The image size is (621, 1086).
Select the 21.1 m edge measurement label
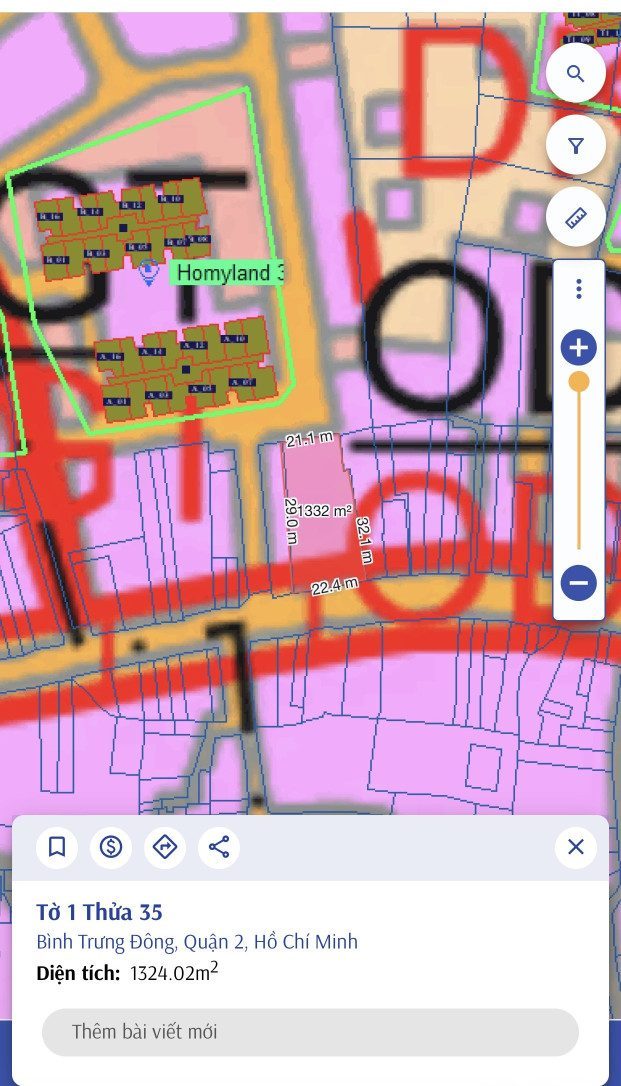(x=309, y=438)
